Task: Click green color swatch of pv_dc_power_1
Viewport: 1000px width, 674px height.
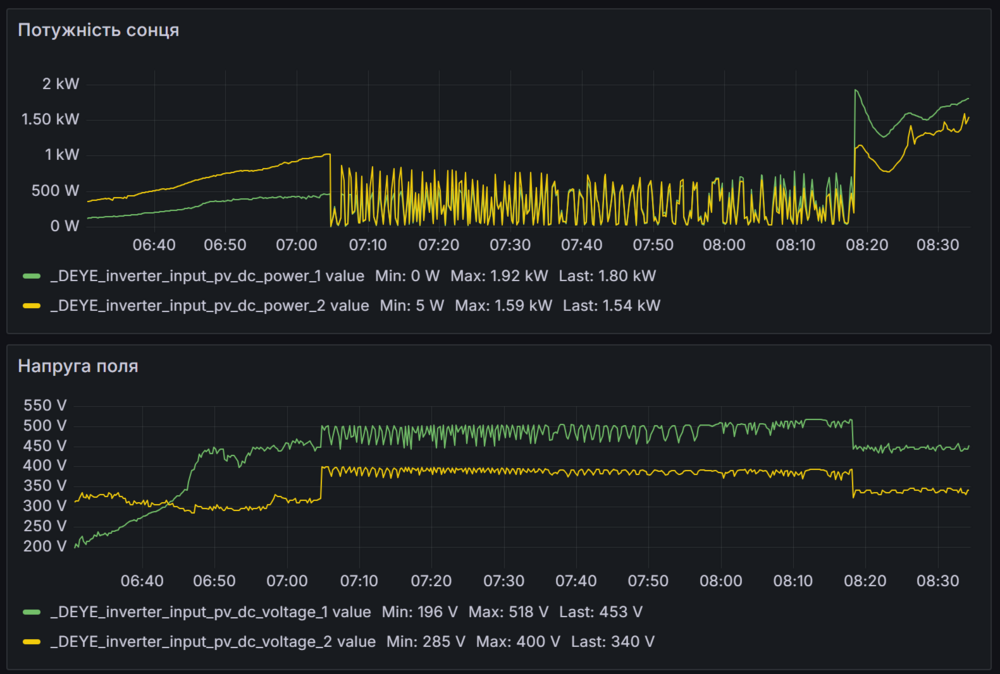Action: (x=32, y=275)
